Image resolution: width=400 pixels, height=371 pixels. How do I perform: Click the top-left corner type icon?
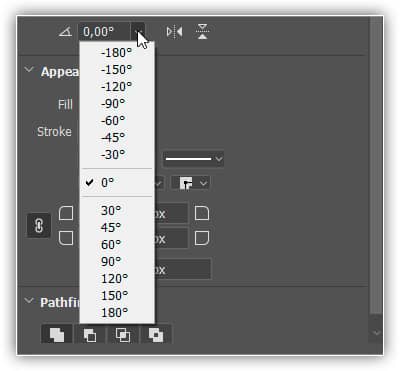click(66, 213)
